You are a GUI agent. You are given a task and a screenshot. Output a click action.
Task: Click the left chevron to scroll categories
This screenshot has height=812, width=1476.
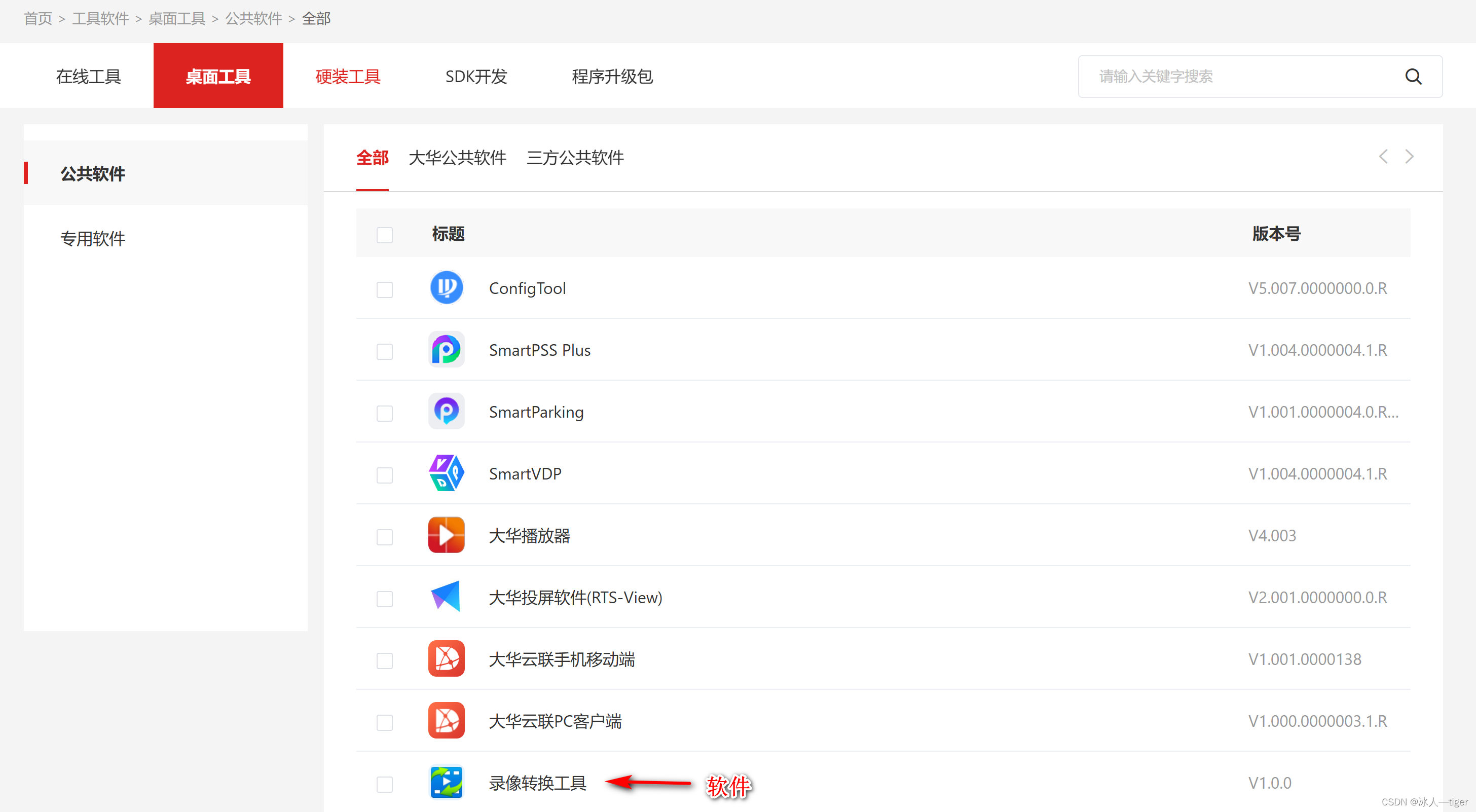click(x=1383, y=157)
